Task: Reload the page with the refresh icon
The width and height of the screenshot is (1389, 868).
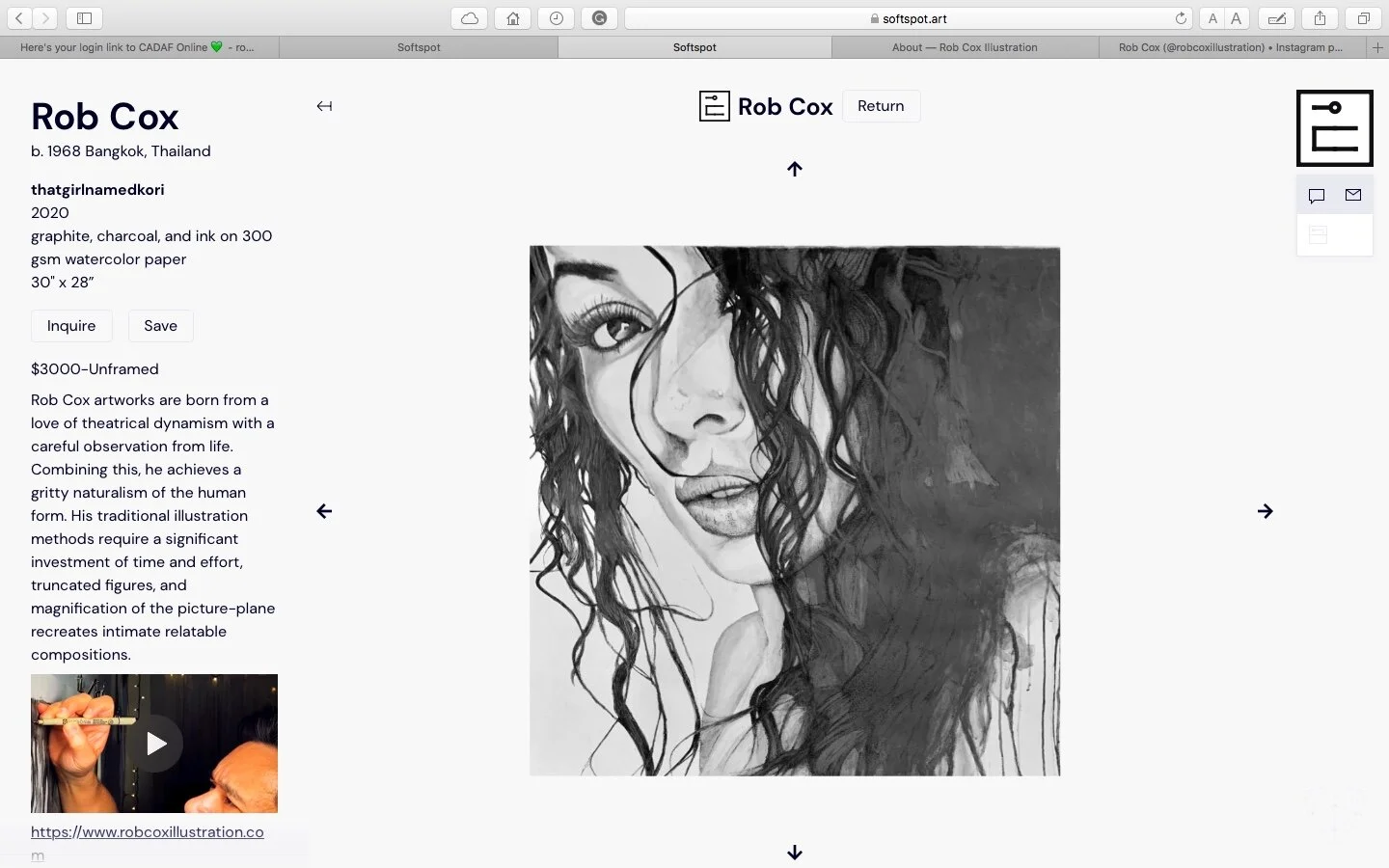Action: [1181, 18]
